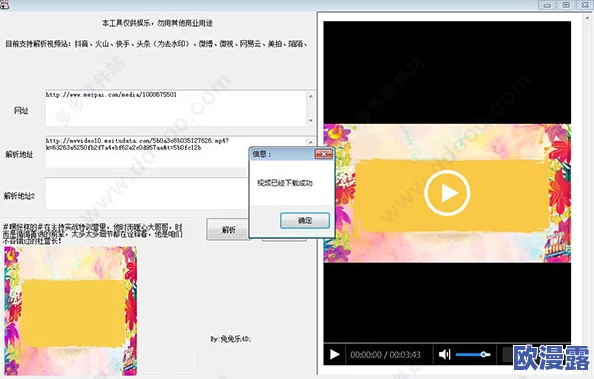This screenshot has width=594, height=379.
Task: Click the 解析地址 parsed address field
Action: tap(146, 152)
